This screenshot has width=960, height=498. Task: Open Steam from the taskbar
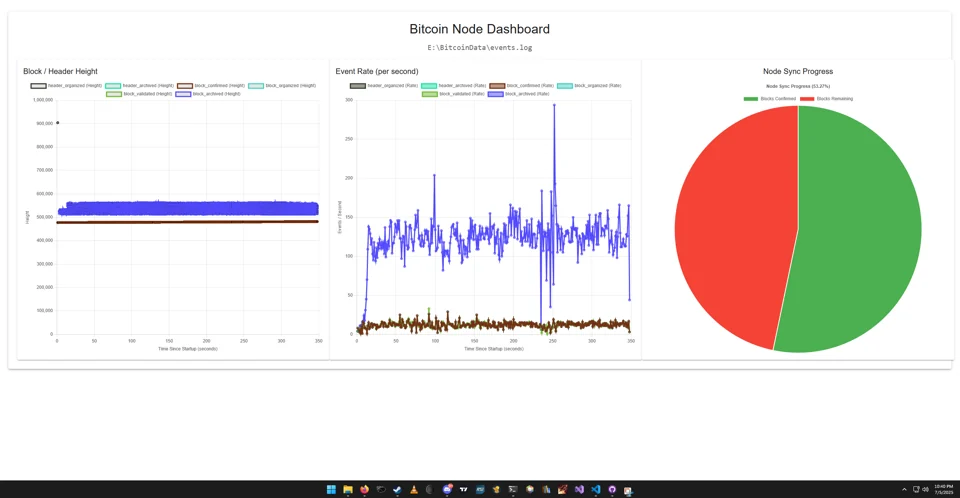click(x=397, y=489)
